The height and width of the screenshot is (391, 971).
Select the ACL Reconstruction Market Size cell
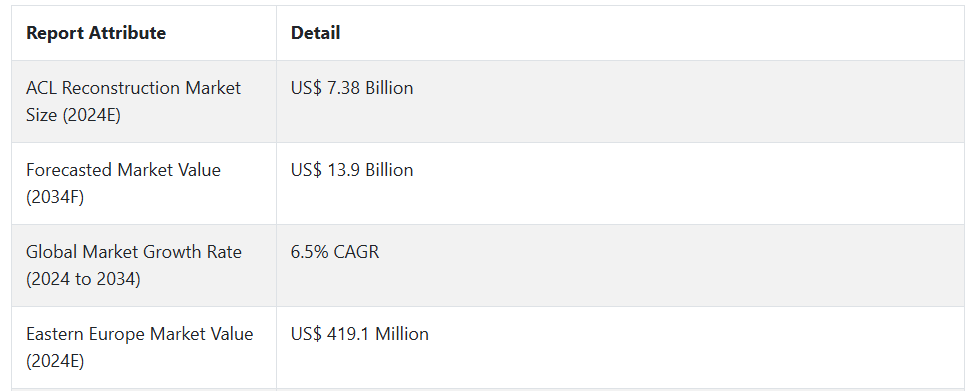(144, 102)
